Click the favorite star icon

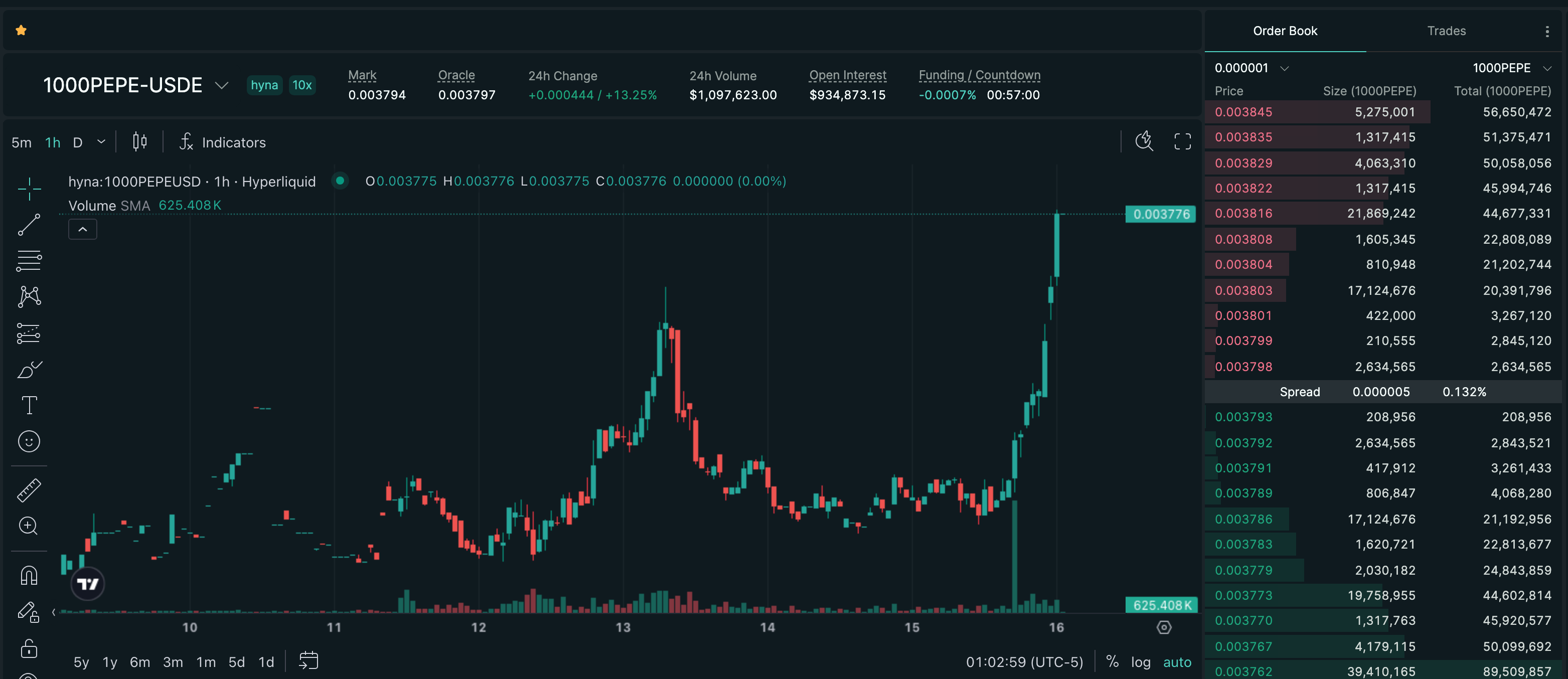click(21, 31)
